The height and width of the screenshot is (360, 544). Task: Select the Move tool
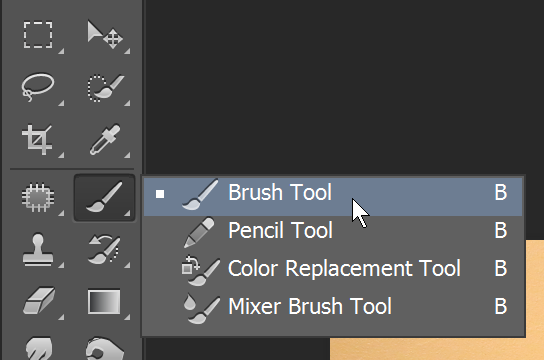105,35
